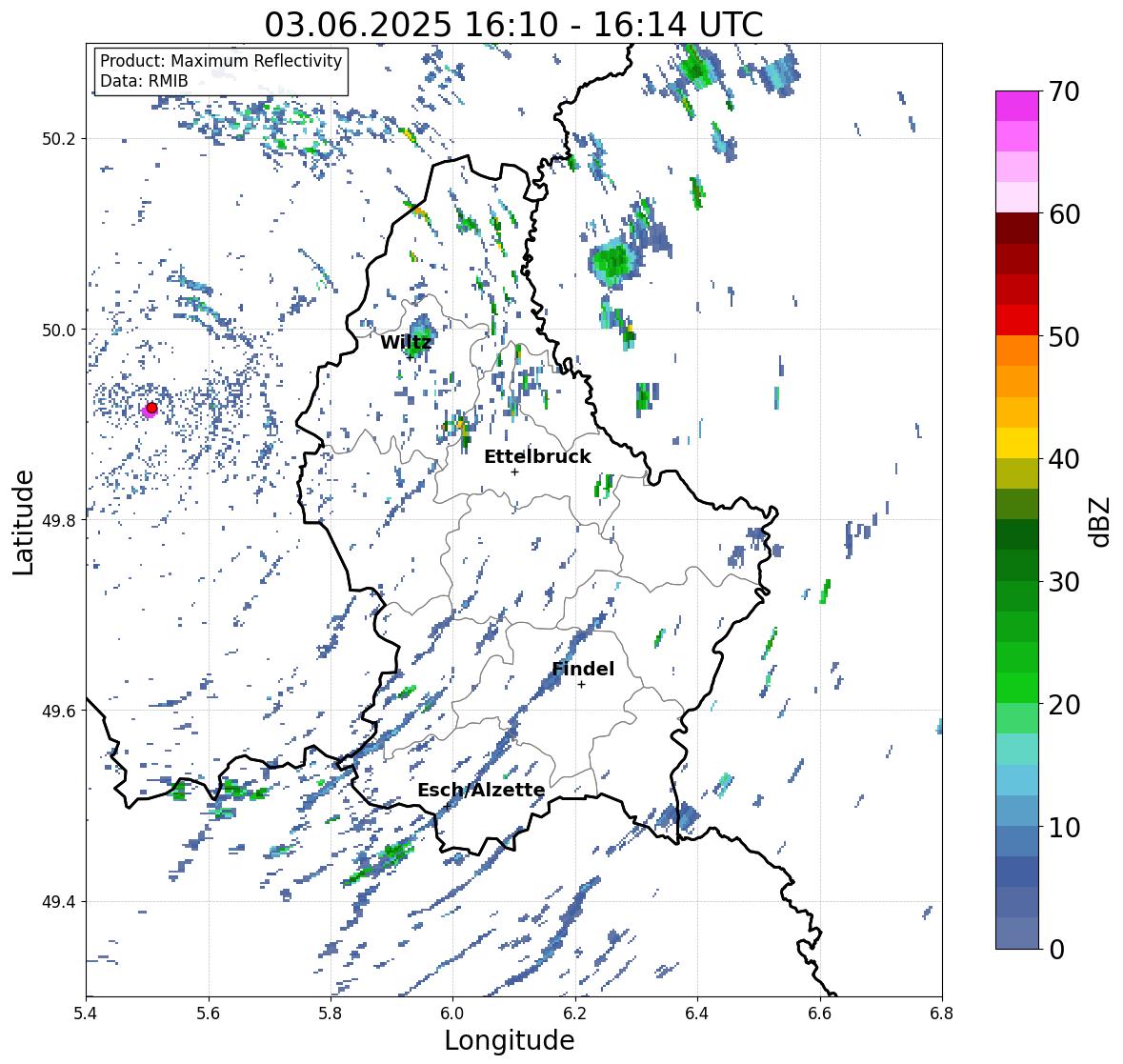Image resolution: width=1123 pixels, height=1064 pixels.
Task: Click latitude tick label 49.8
Action: click(x=59, y=520)
